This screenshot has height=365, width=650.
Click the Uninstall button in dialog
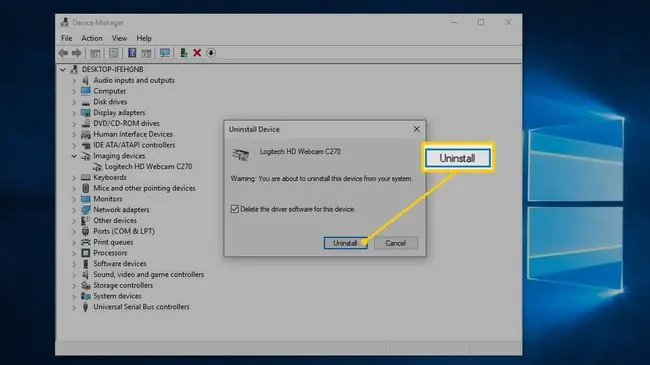point(345,243)
